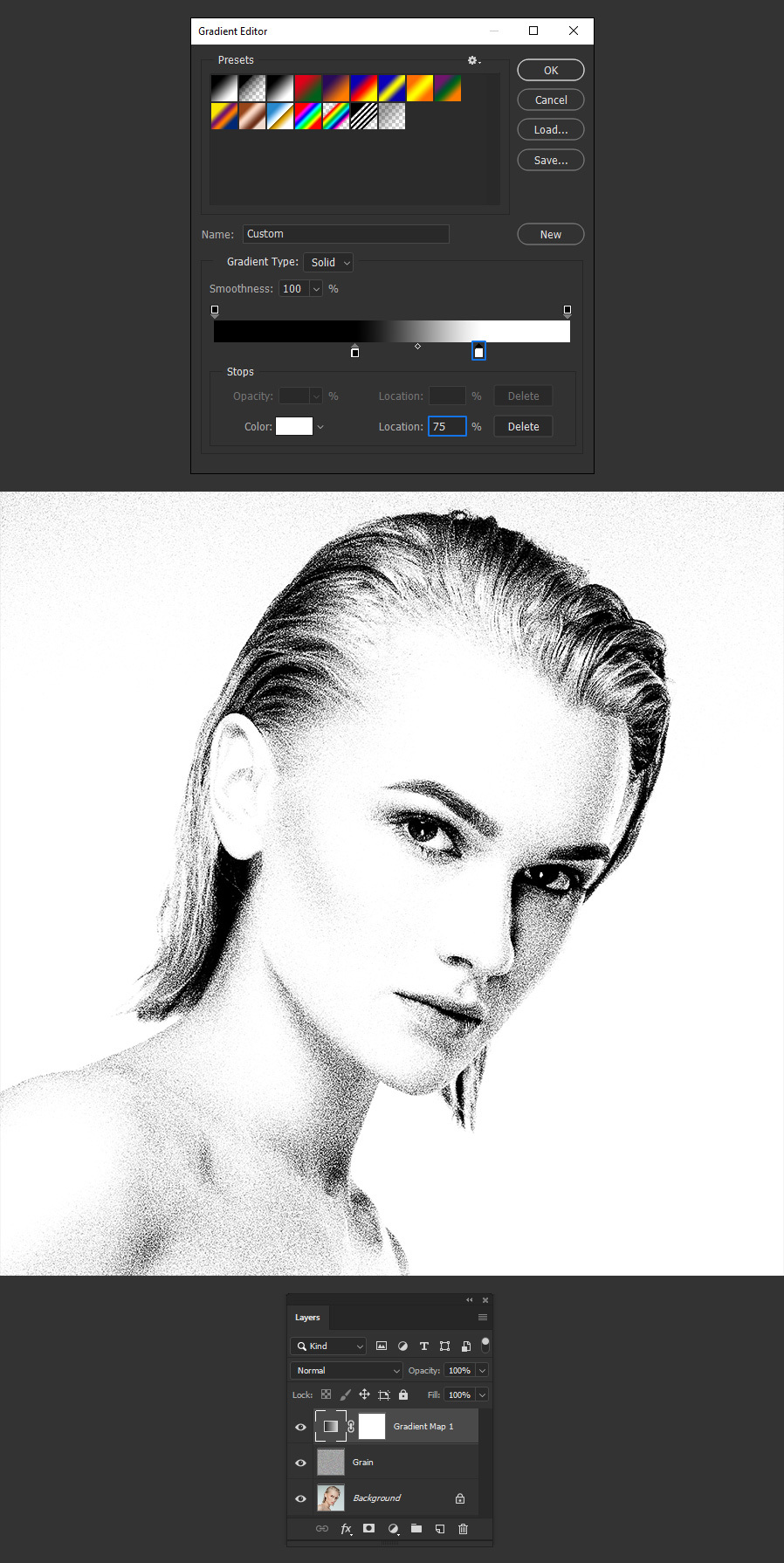
Task: Filter layers by smart objects
Action: [x=466, y=1346]
